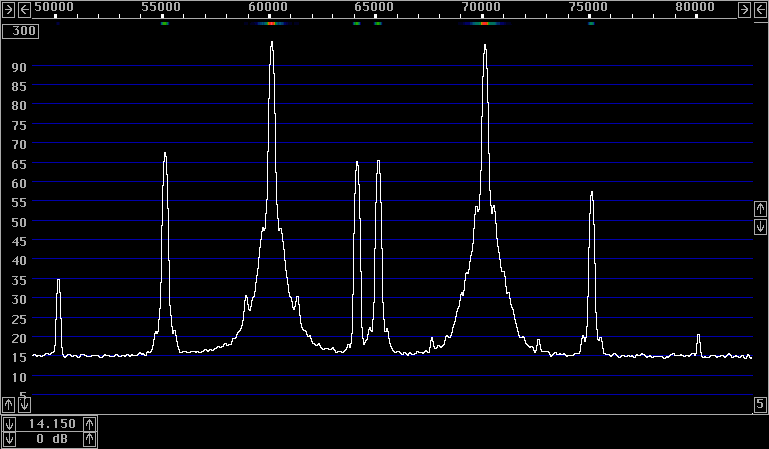
Task: Click the 90 dB scale label
Action: 19,67
